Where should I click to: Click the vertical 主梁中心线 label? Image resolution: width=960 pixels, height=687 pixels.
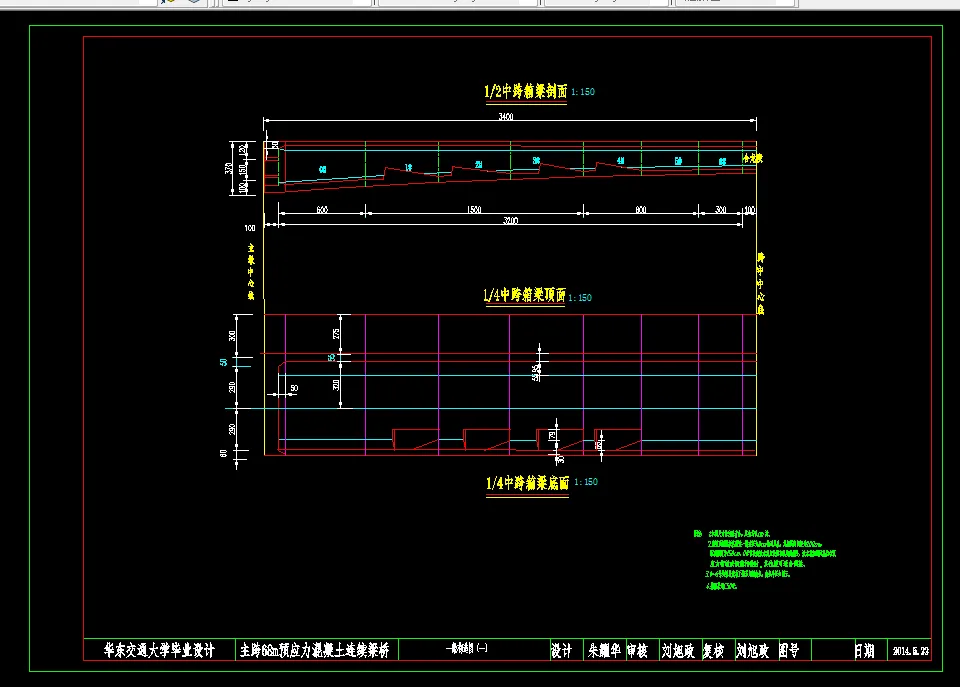pyautogui.click(x=250, y=271)
